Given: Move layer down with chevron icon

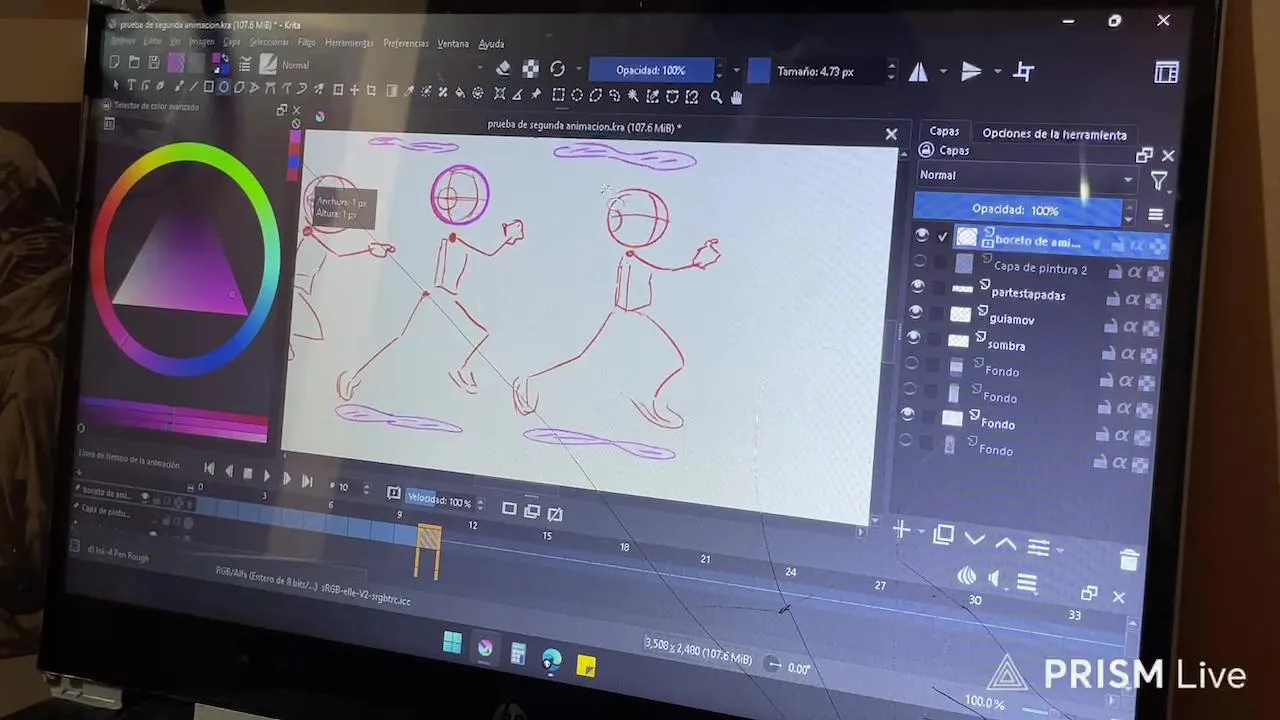Looking at the screenshot, I should tap(974, 539).
